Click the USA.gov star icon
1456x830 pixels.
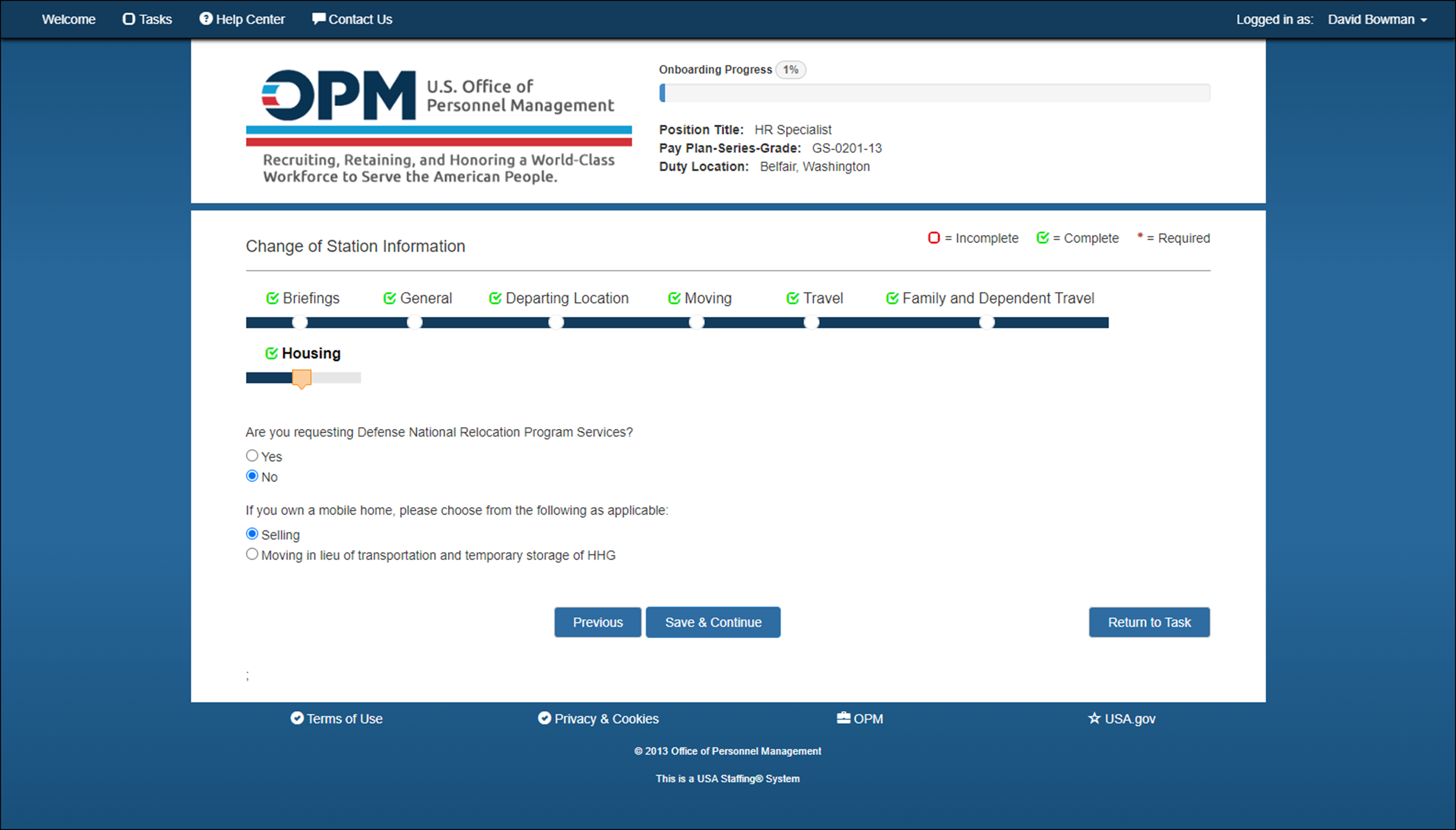tap(1094, 718)
